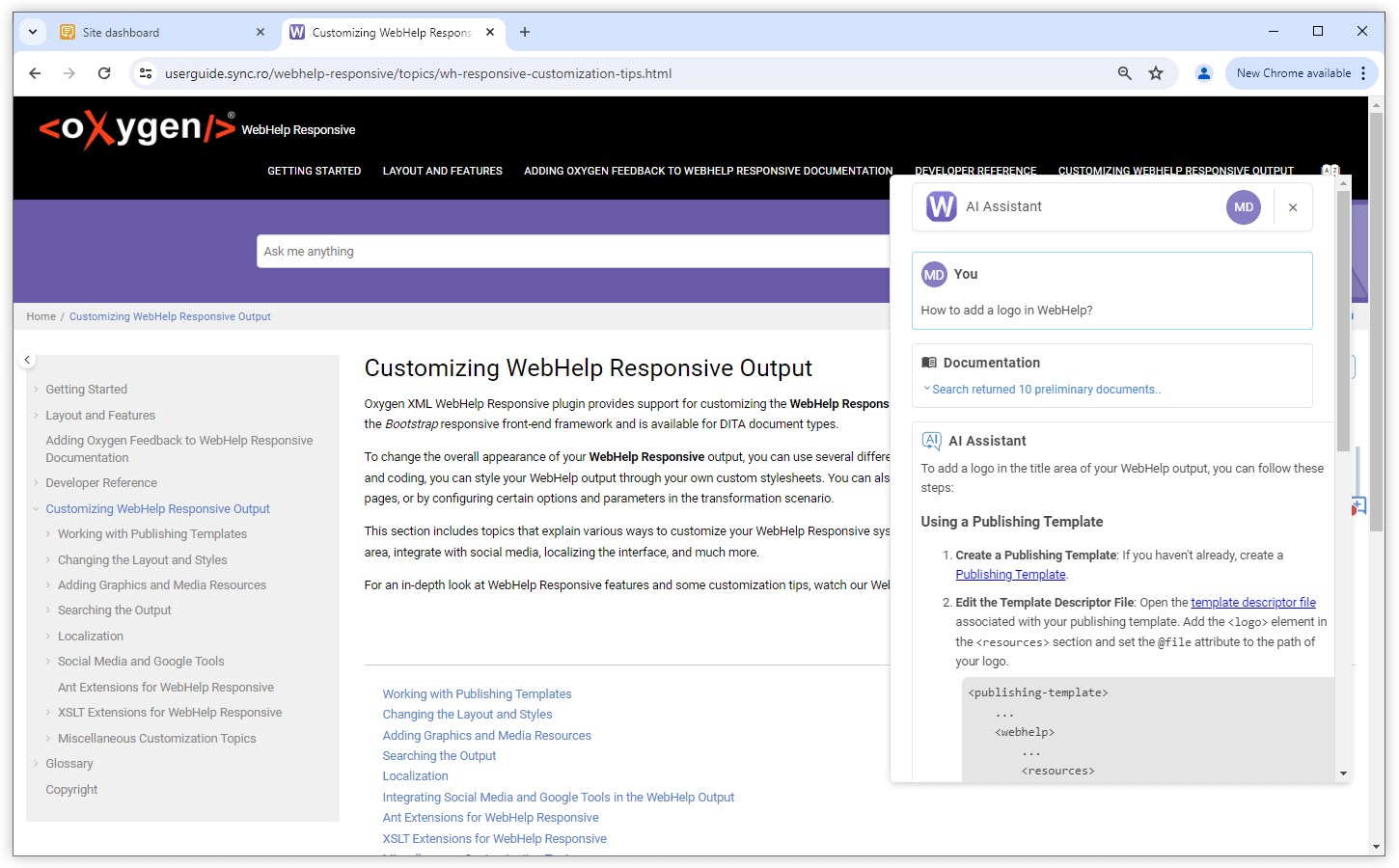The width and height of the screenshot is (1399, 868).
Task: Open Searching the Output child link
Action: click(439, 756)
